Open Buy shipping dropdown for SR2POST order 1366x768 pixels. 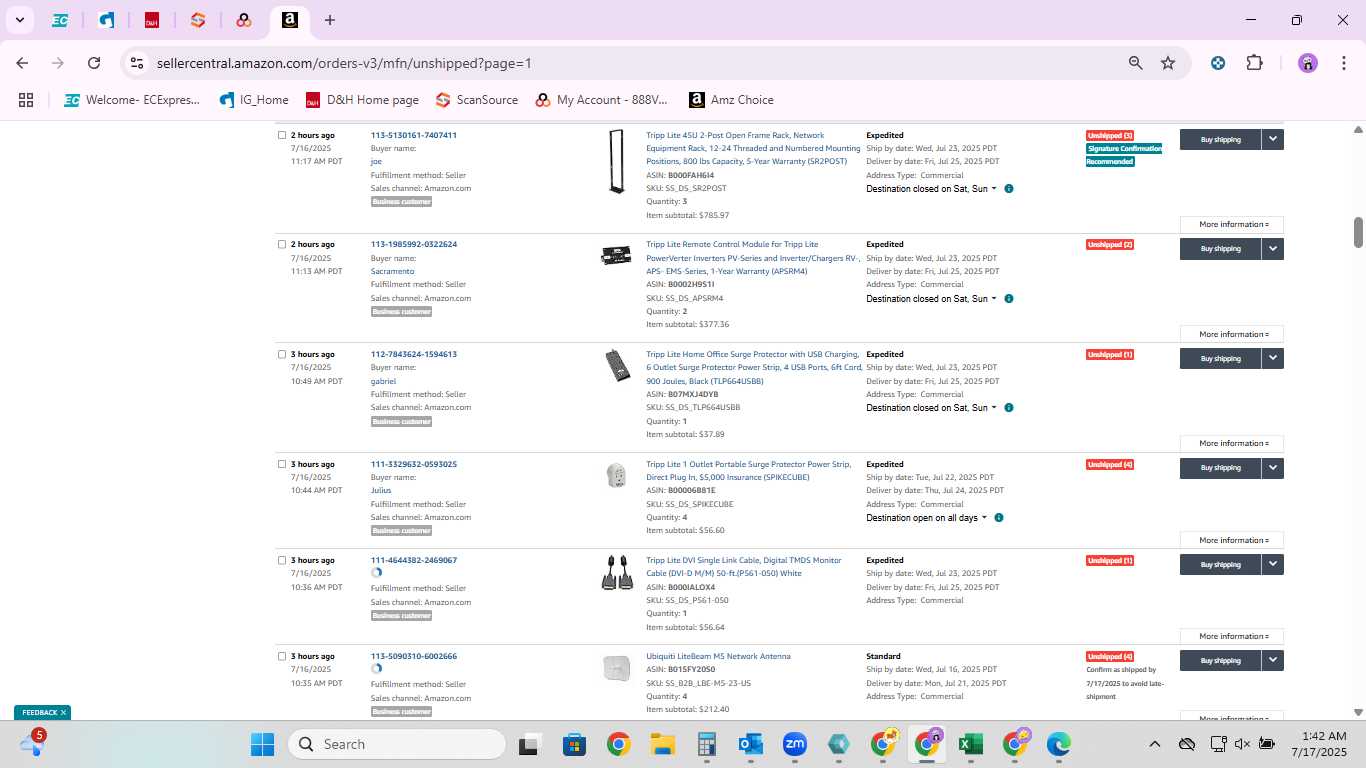pyautogui.click(x=1272, y=140)
